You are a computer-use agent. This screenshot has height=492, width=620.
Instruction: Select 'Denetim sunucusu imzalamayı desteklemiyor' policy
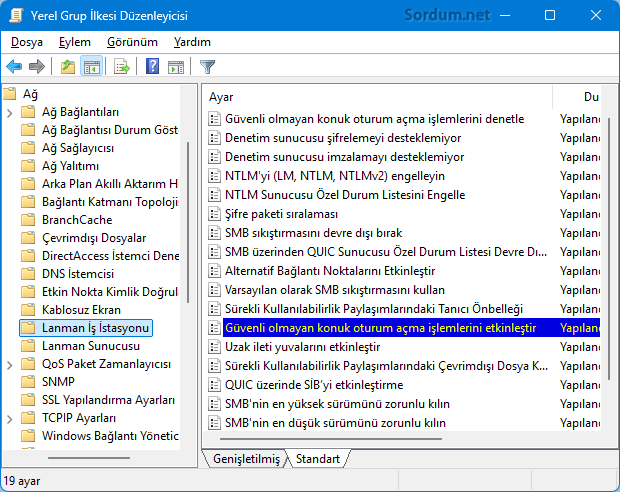coord(344,157)
